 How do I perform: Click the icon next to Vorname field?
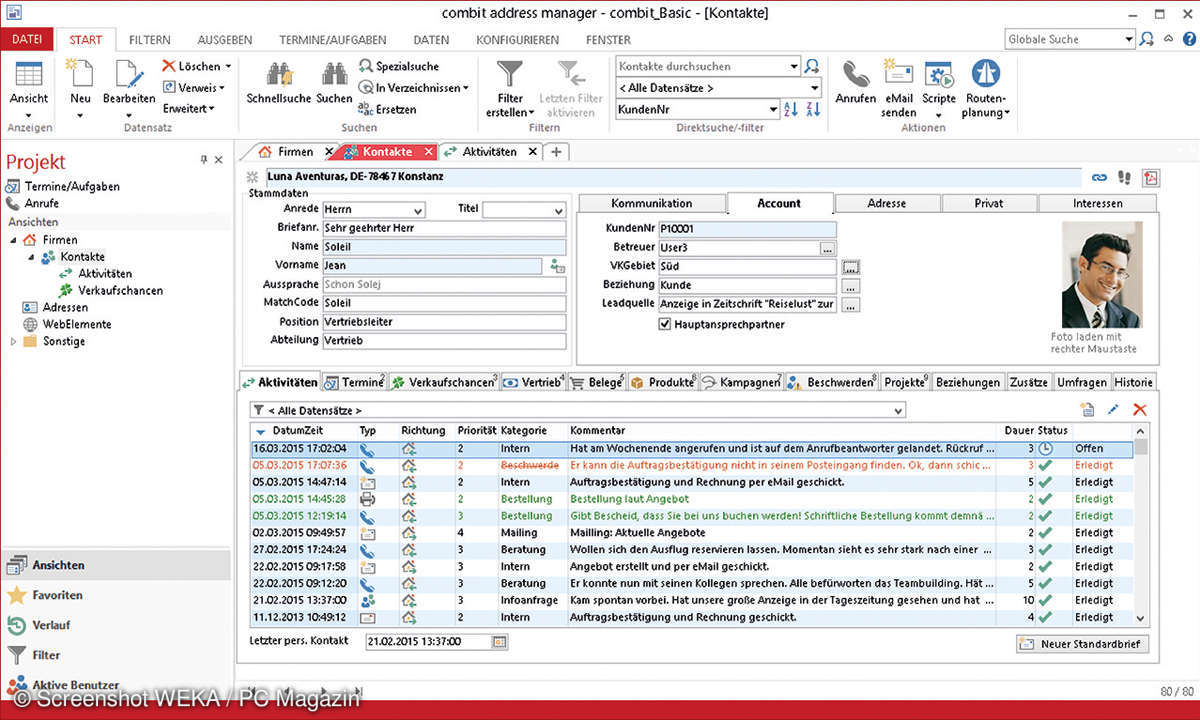tap(557, 266)
